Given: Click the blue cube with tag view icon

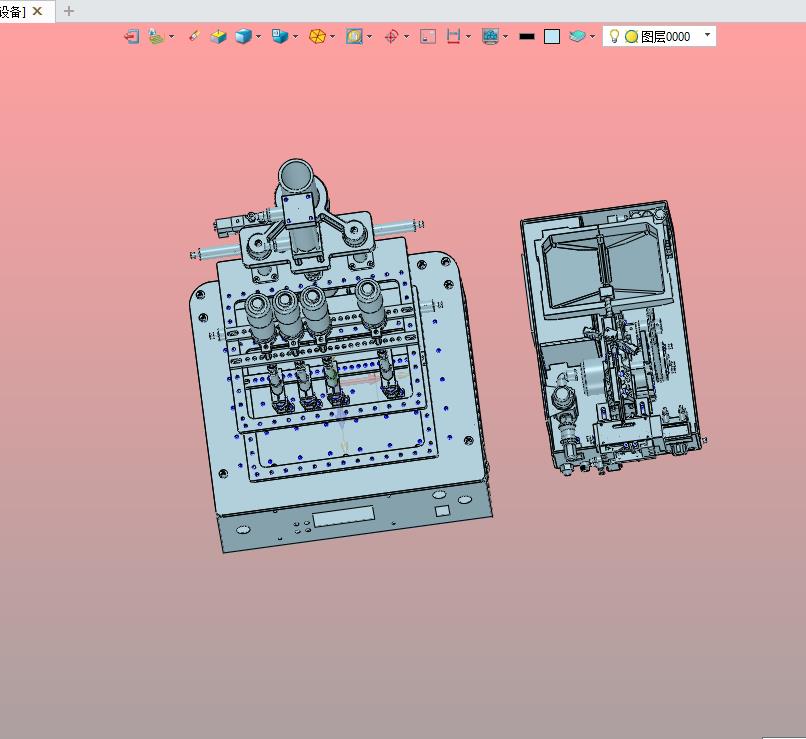Looking at the screenshot, I should coord(279,36).
